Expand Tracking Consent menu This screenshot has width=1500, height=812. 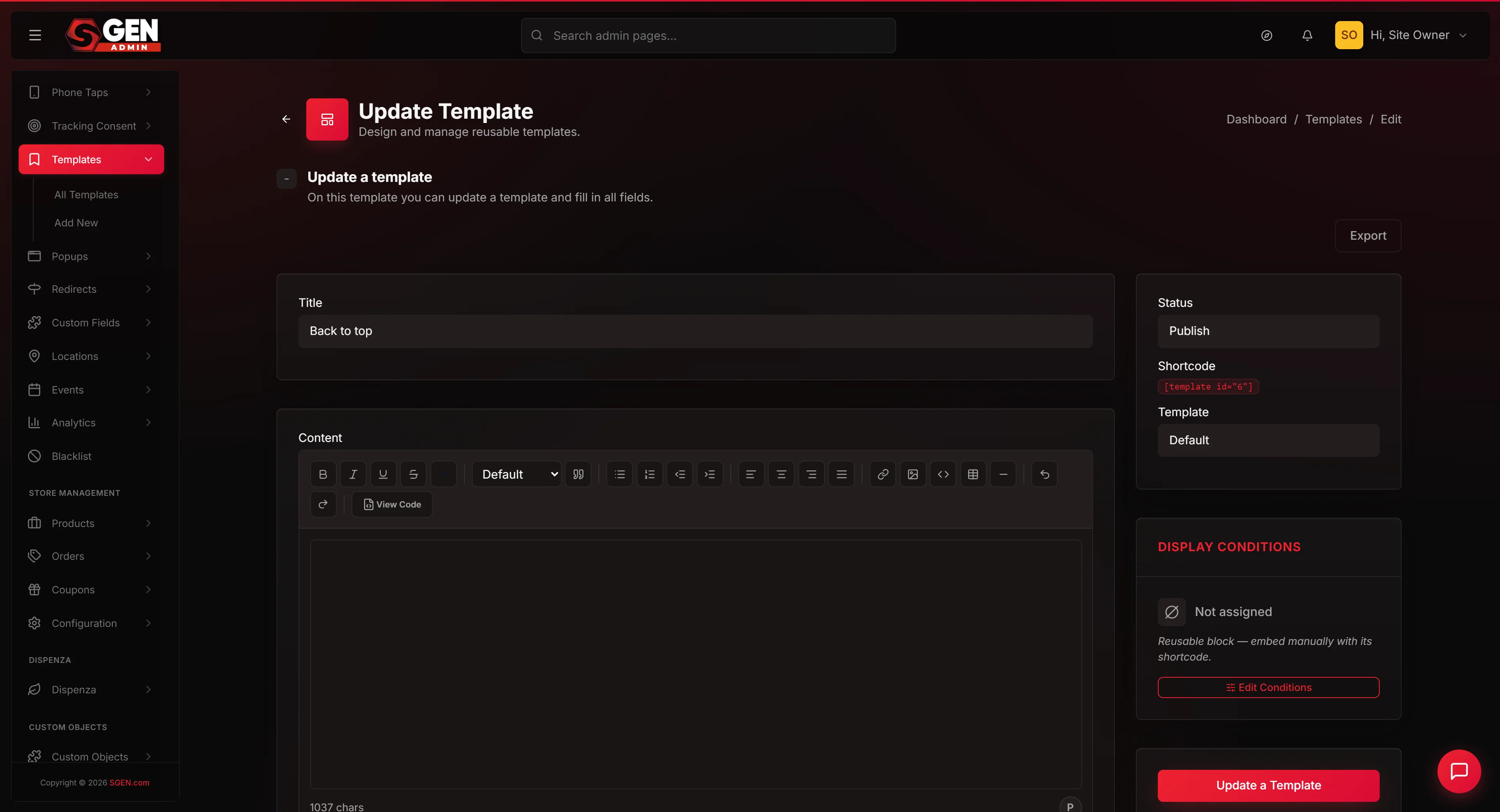coord(91,126)
